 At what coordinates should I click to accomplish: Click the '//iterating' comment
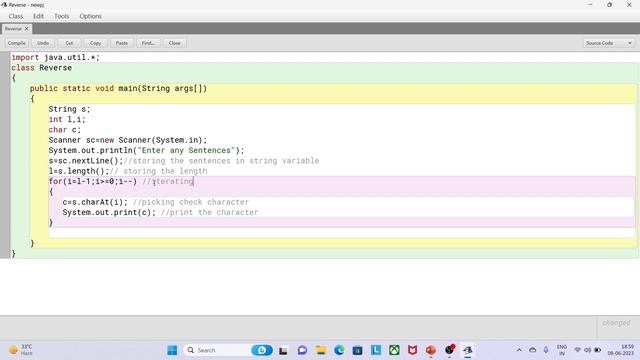168,181
